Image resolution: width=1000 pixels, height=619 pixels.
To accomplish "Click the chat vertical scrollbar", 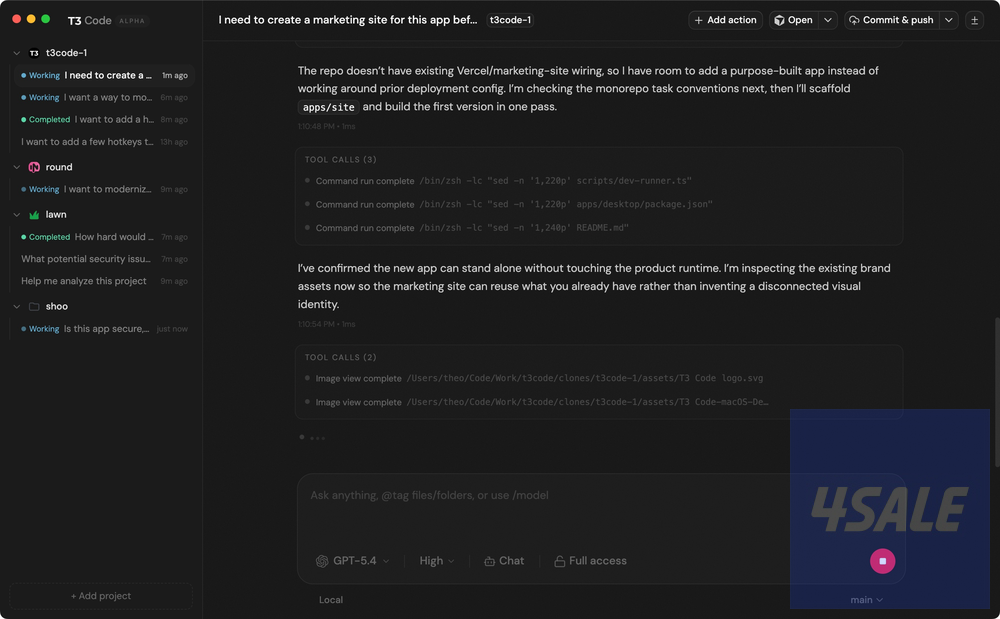I will [x=996, y=392].
